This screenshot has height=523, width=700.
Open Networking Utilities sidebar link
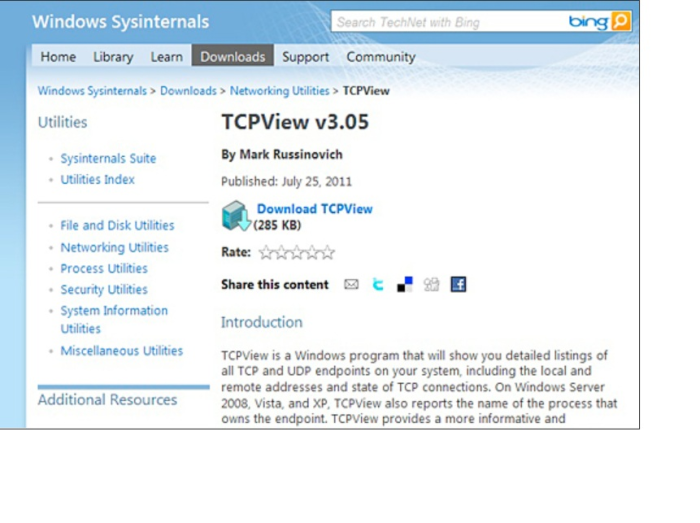[x=115, y=247]
